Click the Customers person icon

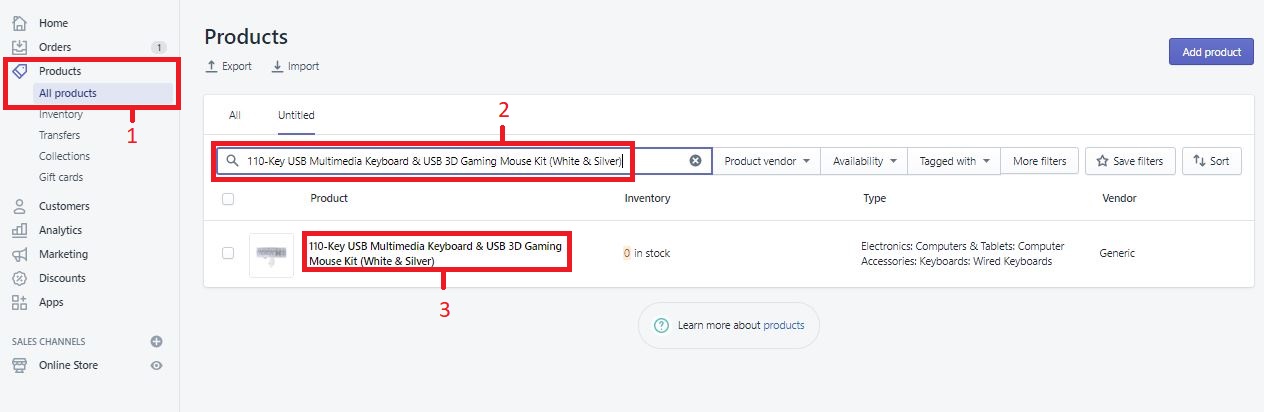pyautogui.click(x=19, y=206)
